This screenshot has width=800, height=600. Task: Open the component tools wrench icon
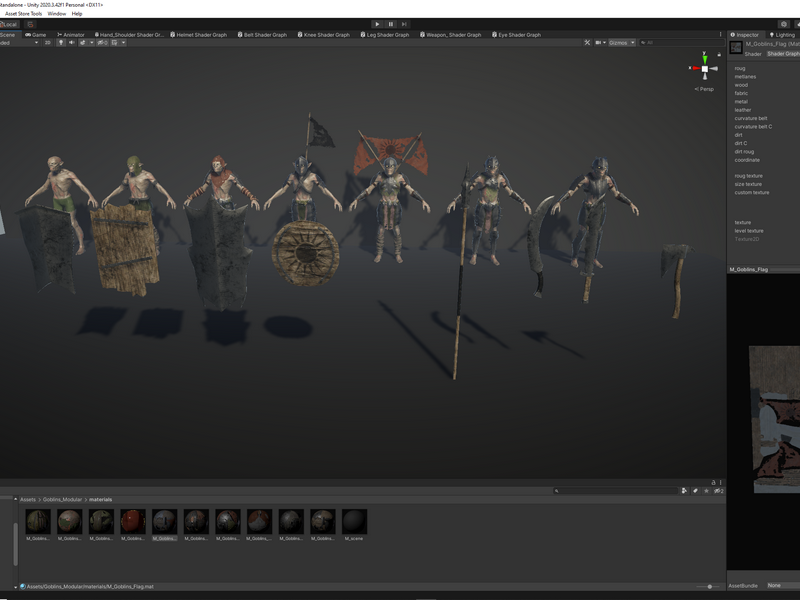(587, 43)
